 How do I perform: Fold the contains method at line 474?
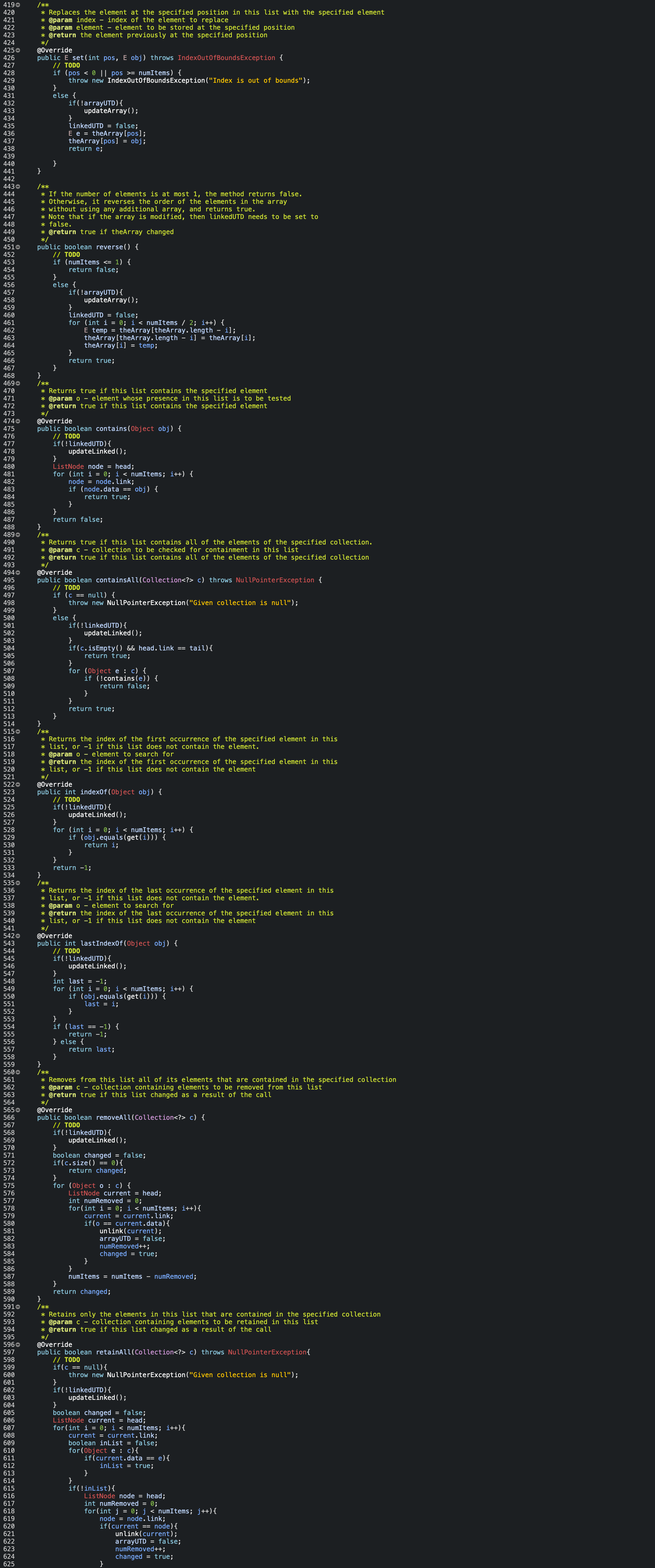(18, 421)
